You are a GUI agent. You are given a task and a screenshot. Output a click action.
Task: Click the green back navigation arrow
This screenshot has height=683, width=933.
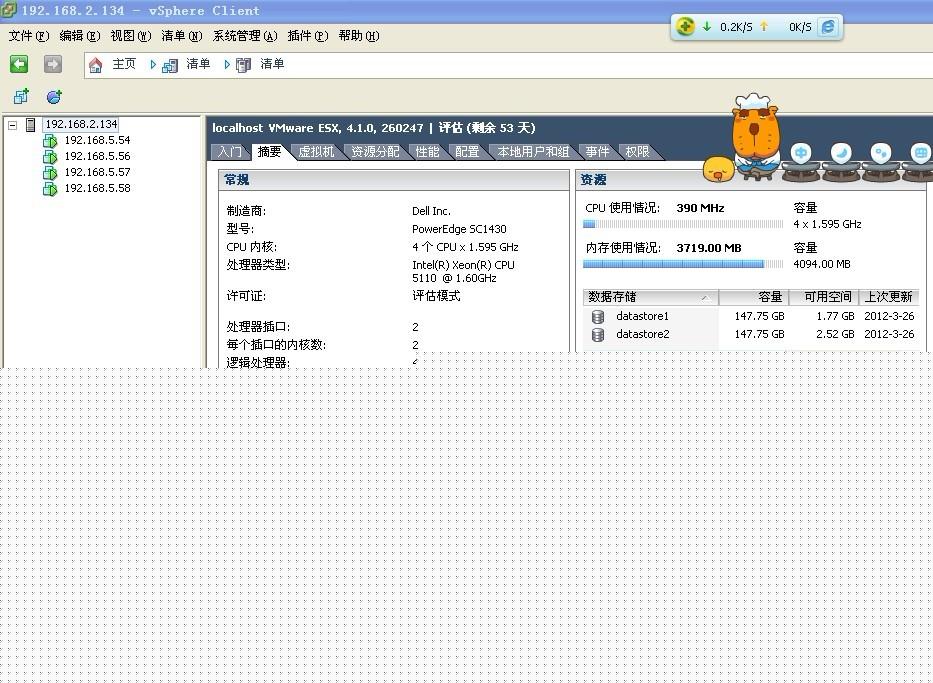(x=19, y=64)
